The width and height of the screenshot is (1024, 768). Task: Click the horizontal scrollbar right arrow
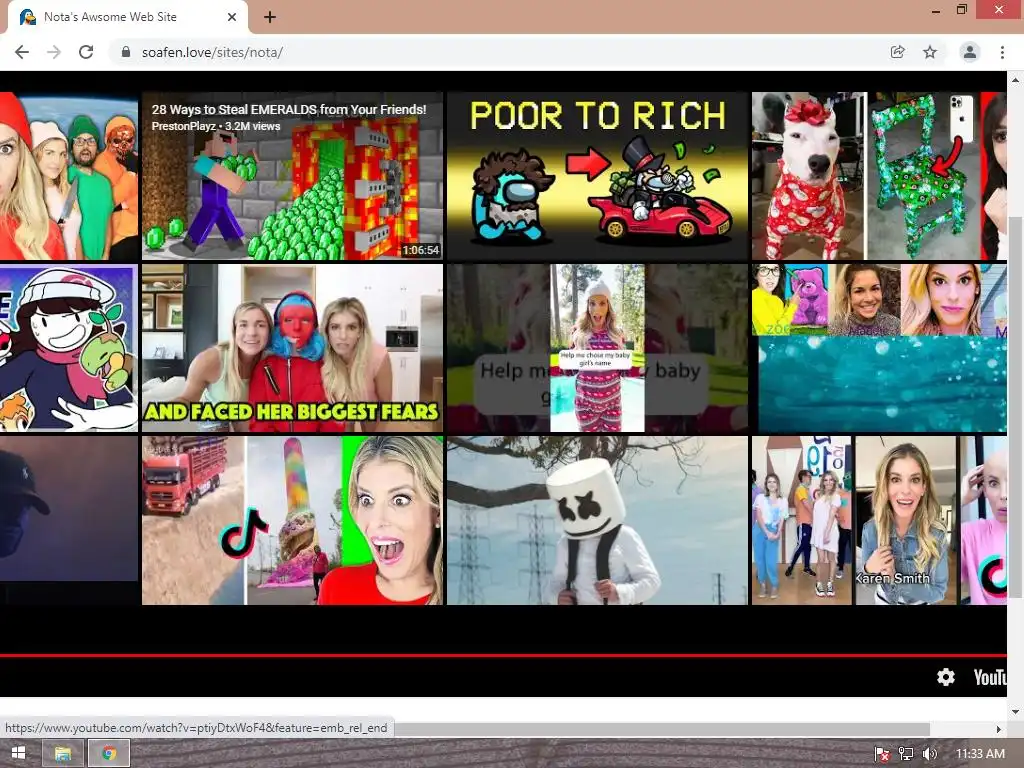999,729
